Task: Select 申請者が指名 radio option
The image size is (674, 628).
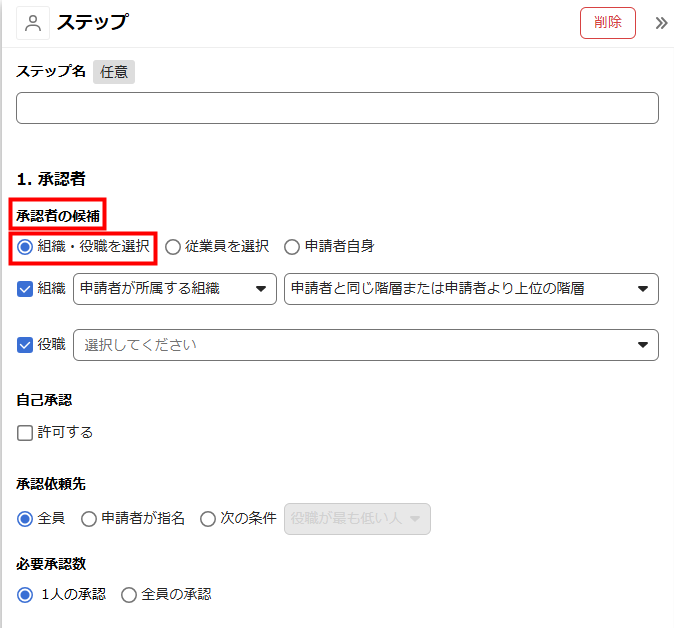Action: pyautogui.click(x=89, y=519)
